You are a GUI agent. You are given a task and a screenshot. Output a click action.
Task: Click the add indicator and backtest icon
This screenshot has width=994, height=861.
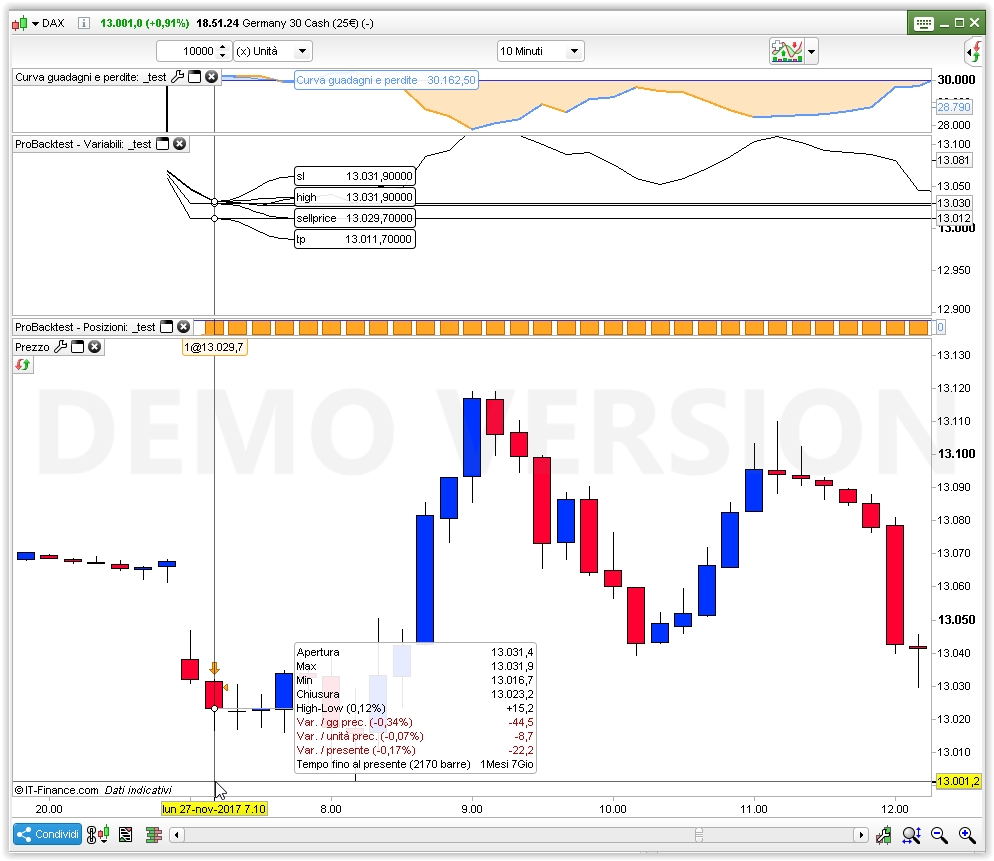point(787,51)
